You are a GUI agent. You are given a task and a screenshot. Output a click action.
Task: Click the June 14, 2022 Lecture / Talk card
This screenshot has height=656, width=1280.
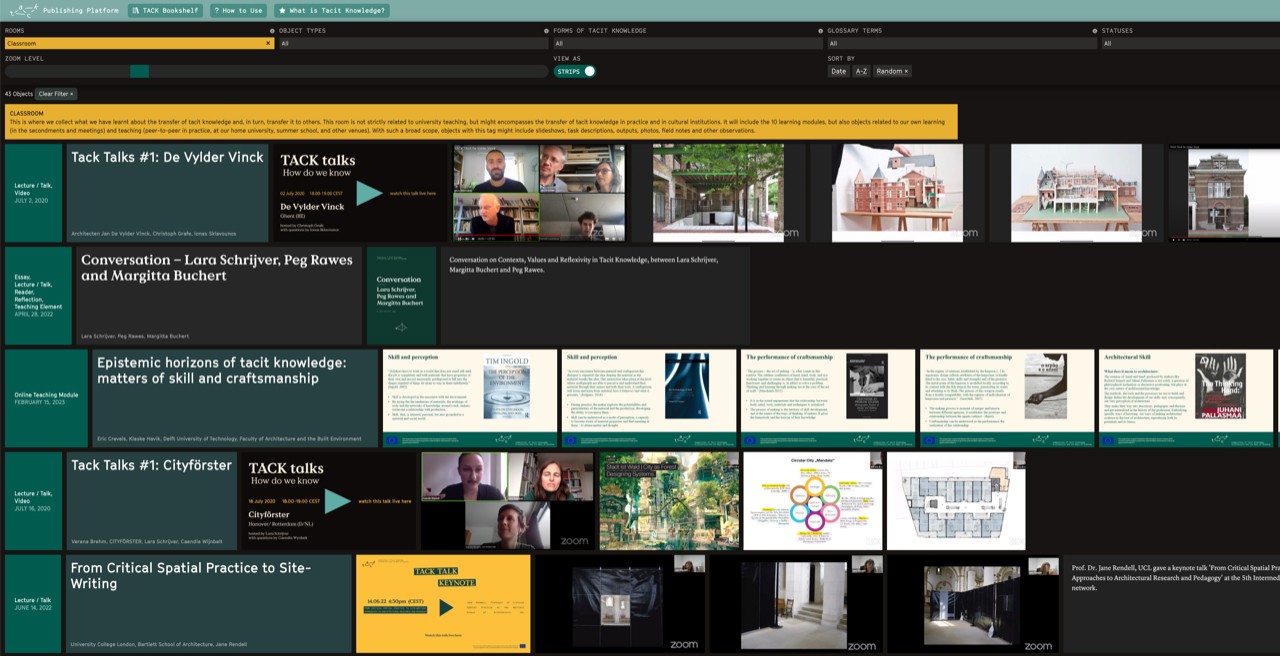33,603
